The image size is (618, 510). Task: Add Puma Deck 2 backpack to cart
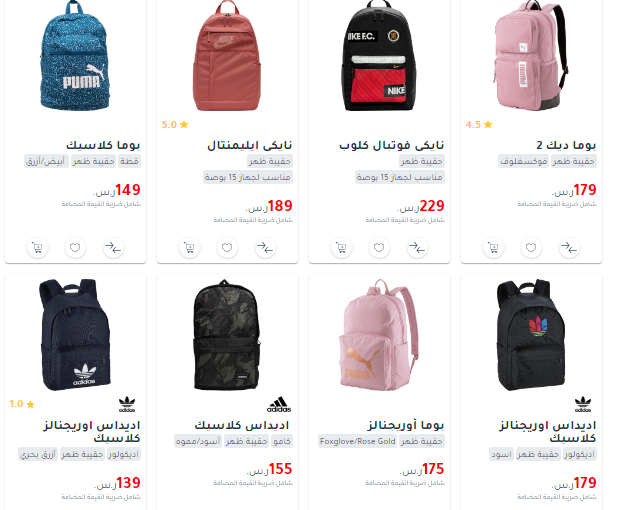click(x=493, y=248)
